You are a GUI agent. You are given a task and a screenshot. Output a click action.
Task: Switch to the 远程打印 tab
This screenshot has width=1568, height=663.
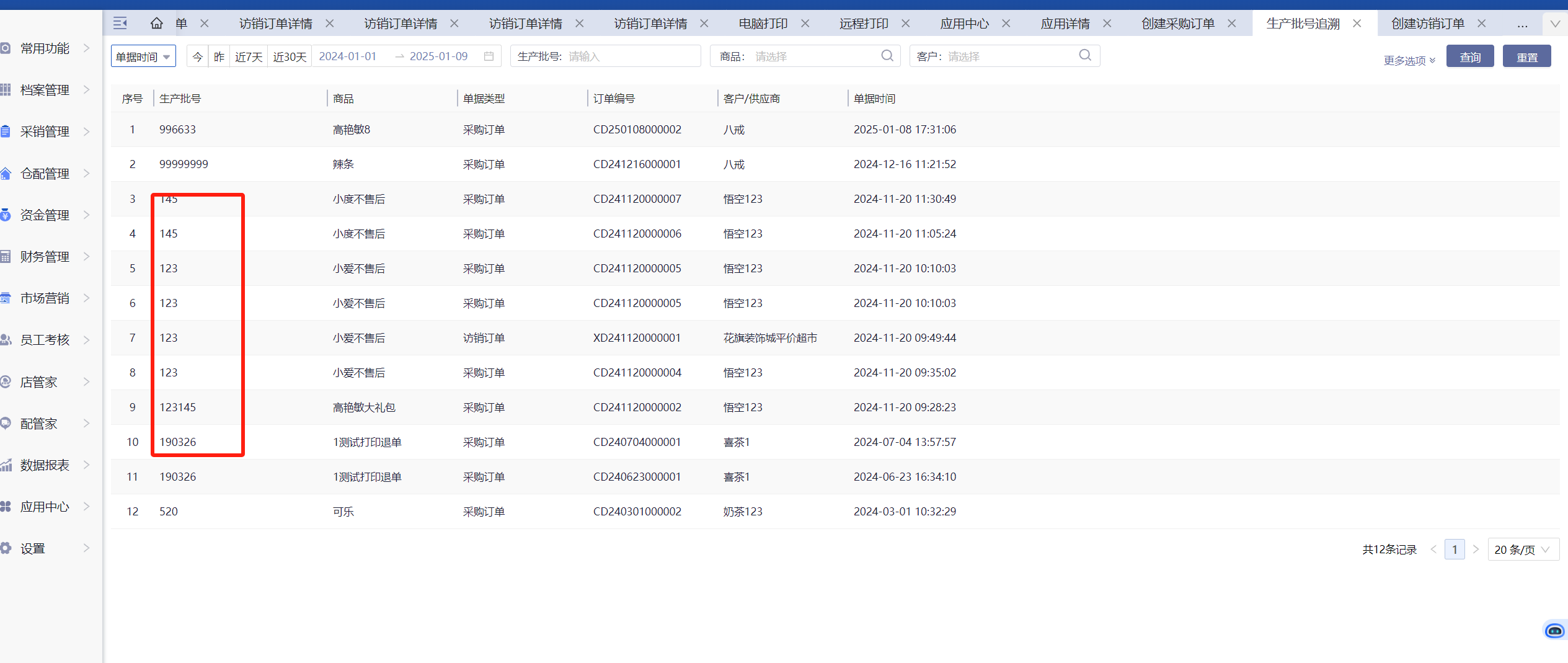(x=864, y=24)
